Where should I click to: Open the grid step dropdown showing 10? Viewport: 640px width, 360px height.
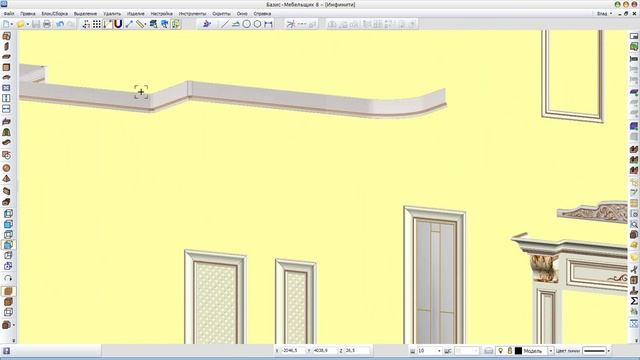click(439, 351)
